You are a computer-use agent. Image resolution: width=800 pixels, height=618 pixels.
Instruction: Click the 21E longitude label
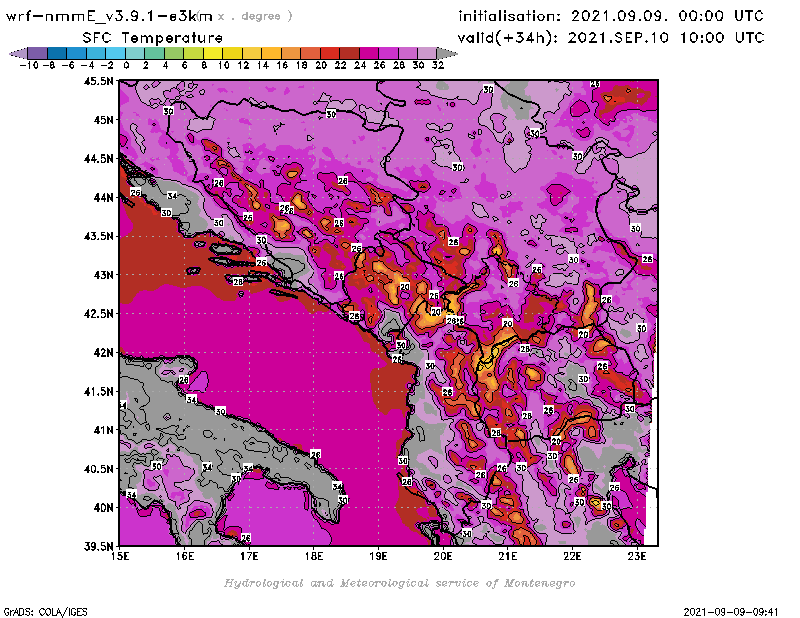pos(507,556)
